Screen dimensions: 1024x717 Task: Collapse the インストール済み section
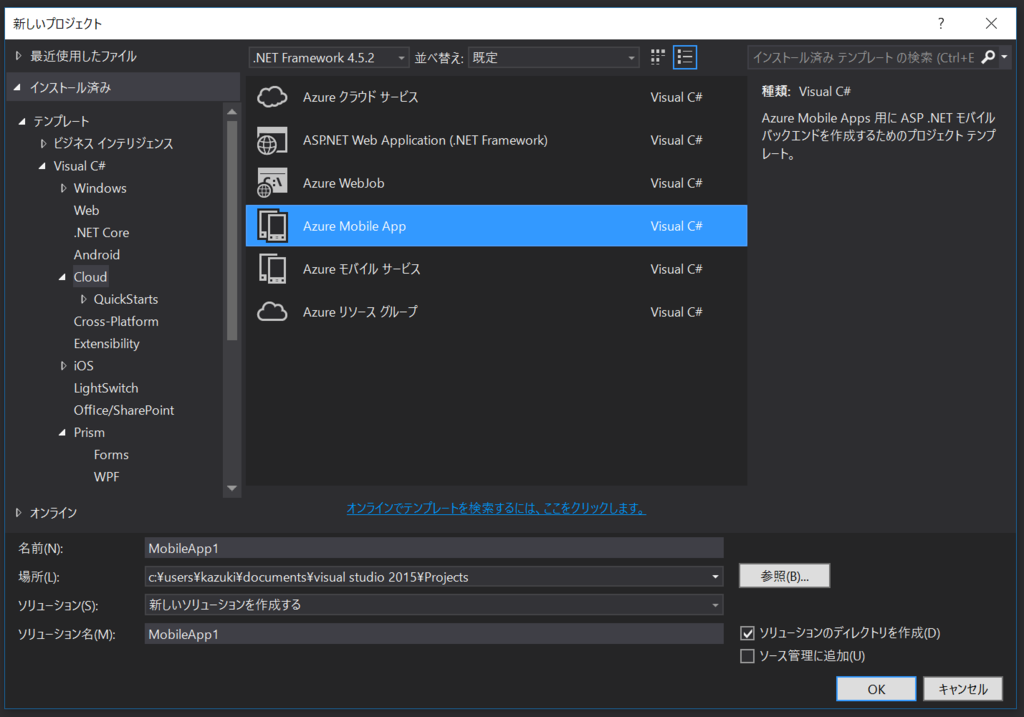click(17, 88)
